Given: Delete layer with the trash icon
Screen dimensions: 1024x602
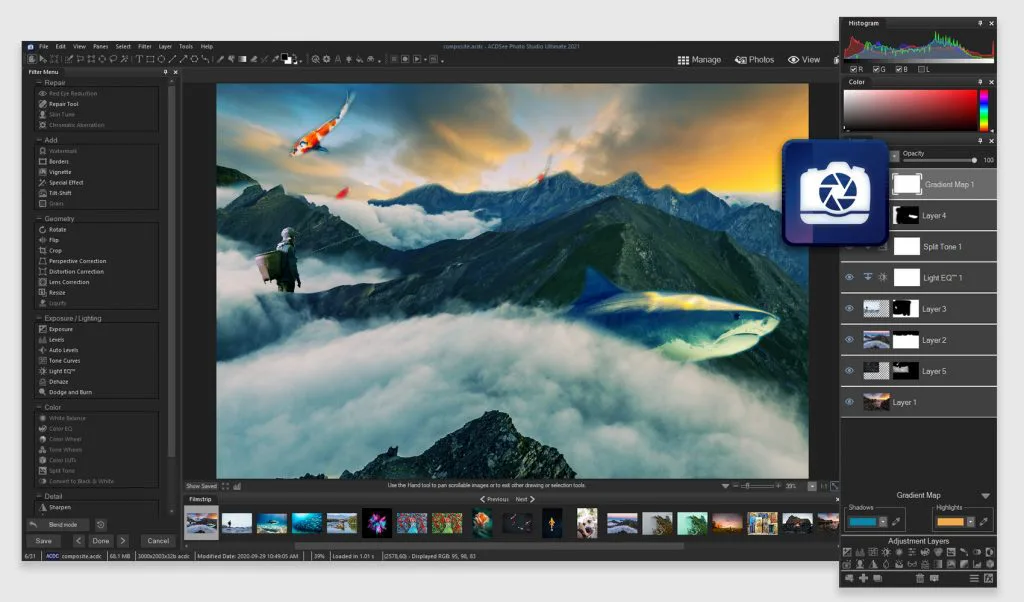Looking at the screenshot, I should tap(920, 578).
